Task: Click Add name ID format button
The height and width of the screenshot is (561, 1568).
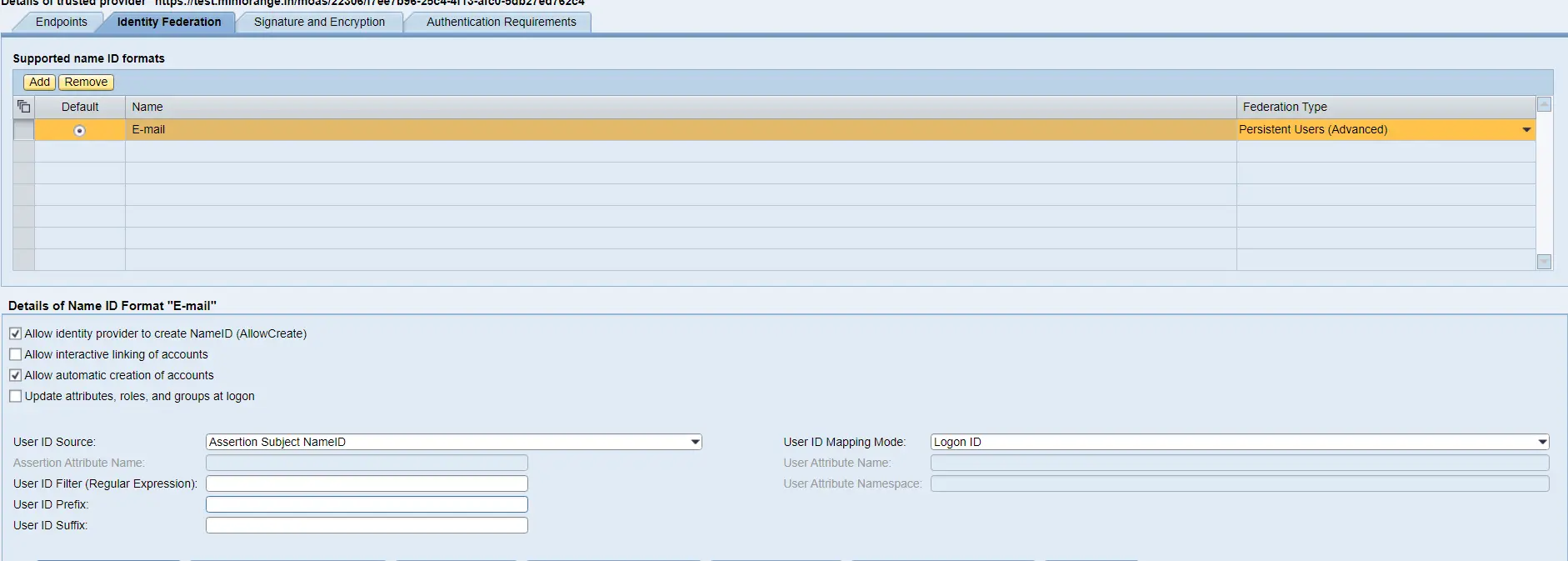Action: 39,82
